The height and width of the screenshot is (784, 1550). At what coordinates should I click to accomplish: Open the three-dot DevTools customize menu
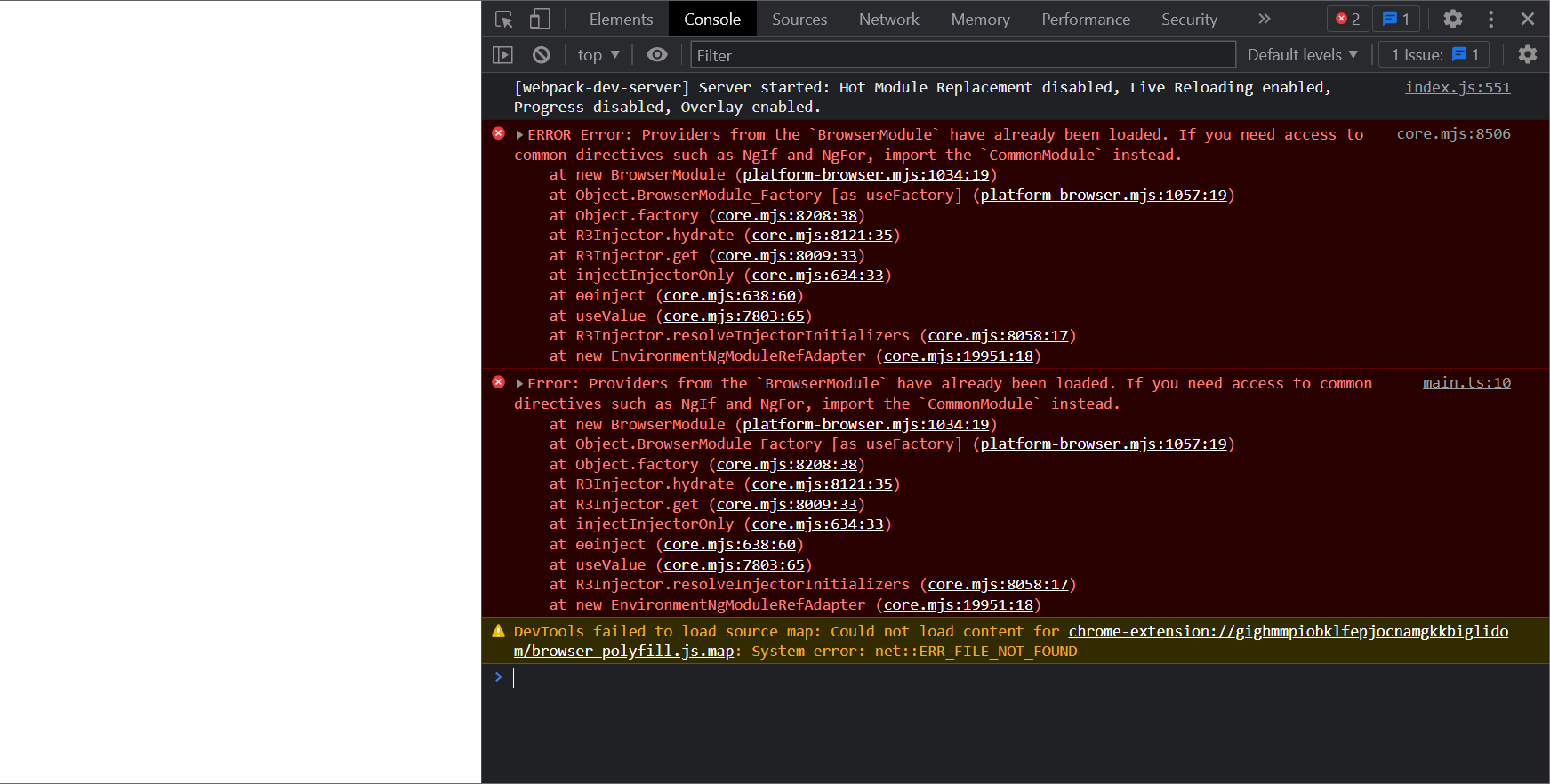pos(1491,19)
